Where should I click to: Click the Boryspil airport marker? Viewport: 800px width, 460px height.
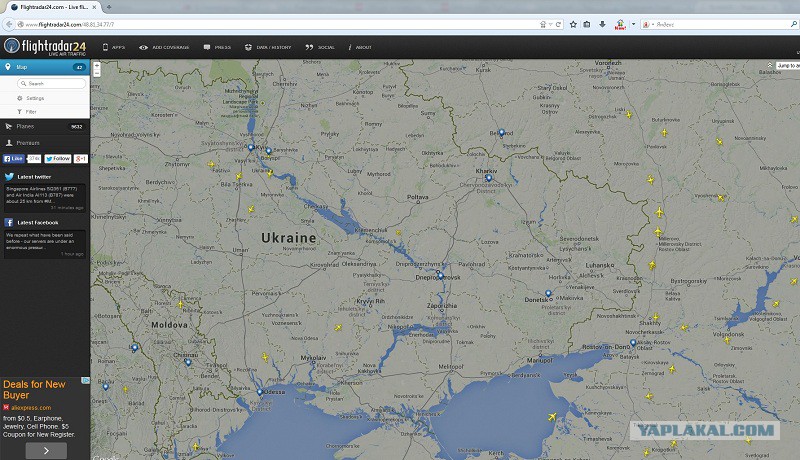pos(269,151)
